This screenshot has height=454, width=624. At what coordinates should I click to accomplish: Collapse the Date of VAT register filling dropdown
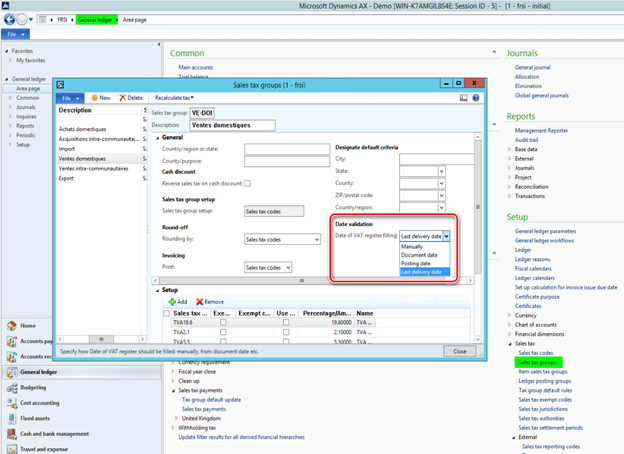(447, 236)
